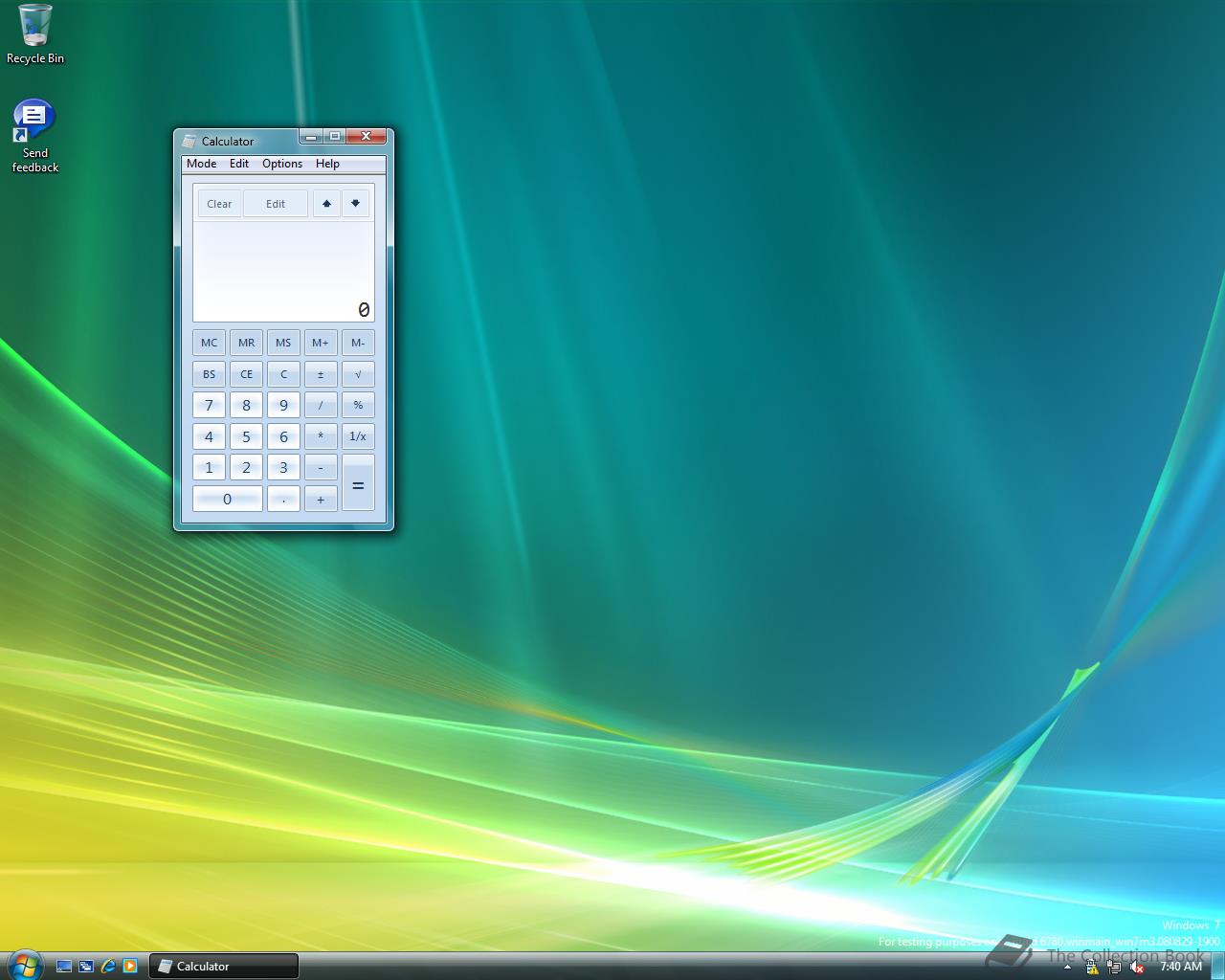Click the 1/x reciprocal key
This screenshot has height=980, width=1225.
(358, 436)
